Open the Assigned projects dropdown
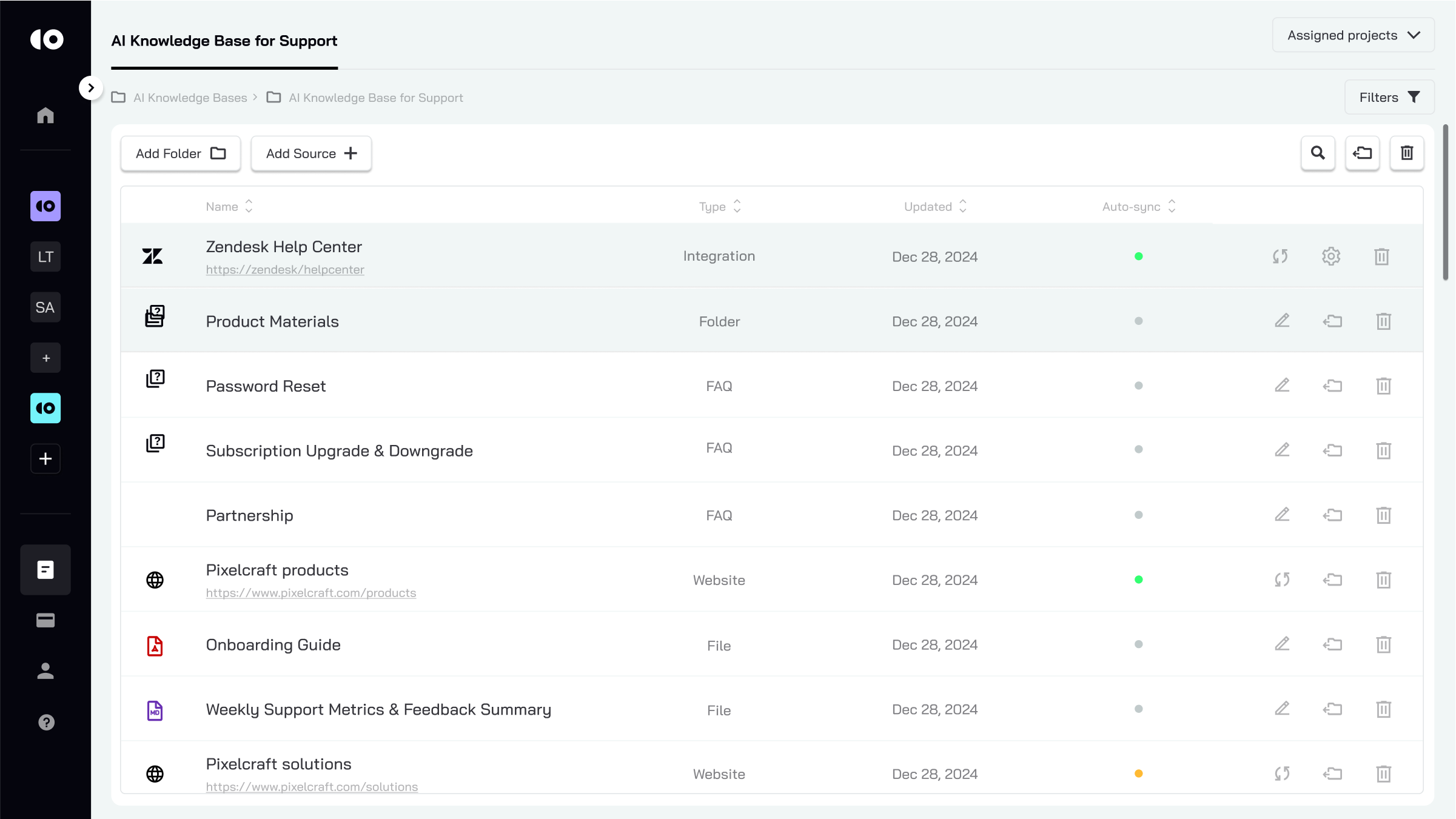The height and width of the screenshot is (819, 1456). [x=1353, y=35]
